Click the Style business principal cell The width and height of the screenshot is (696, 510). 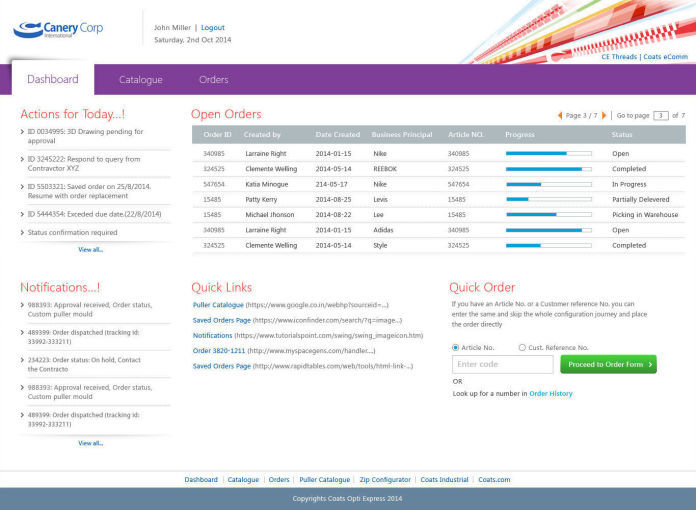pos(380,245)
